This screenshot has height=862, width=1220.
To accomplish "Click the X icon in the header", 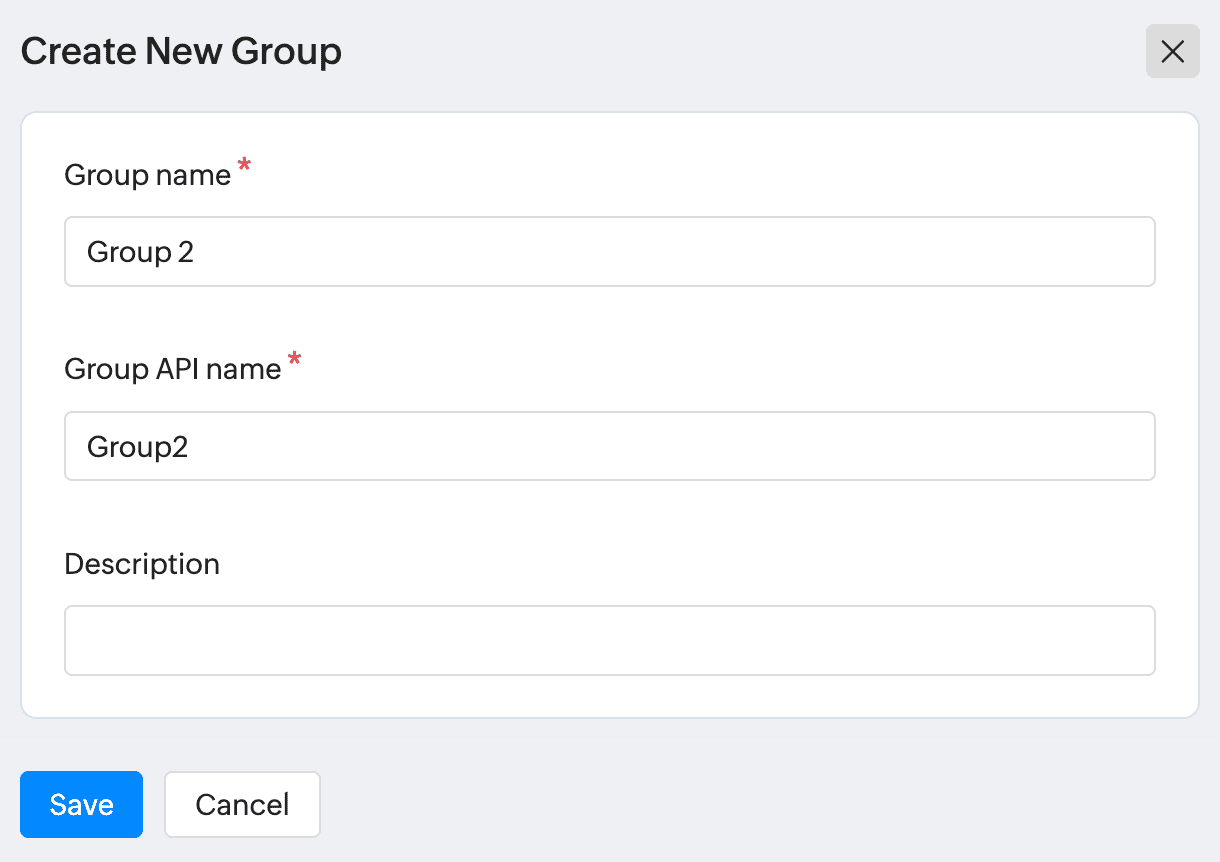I will click(x=1172, y=52).
